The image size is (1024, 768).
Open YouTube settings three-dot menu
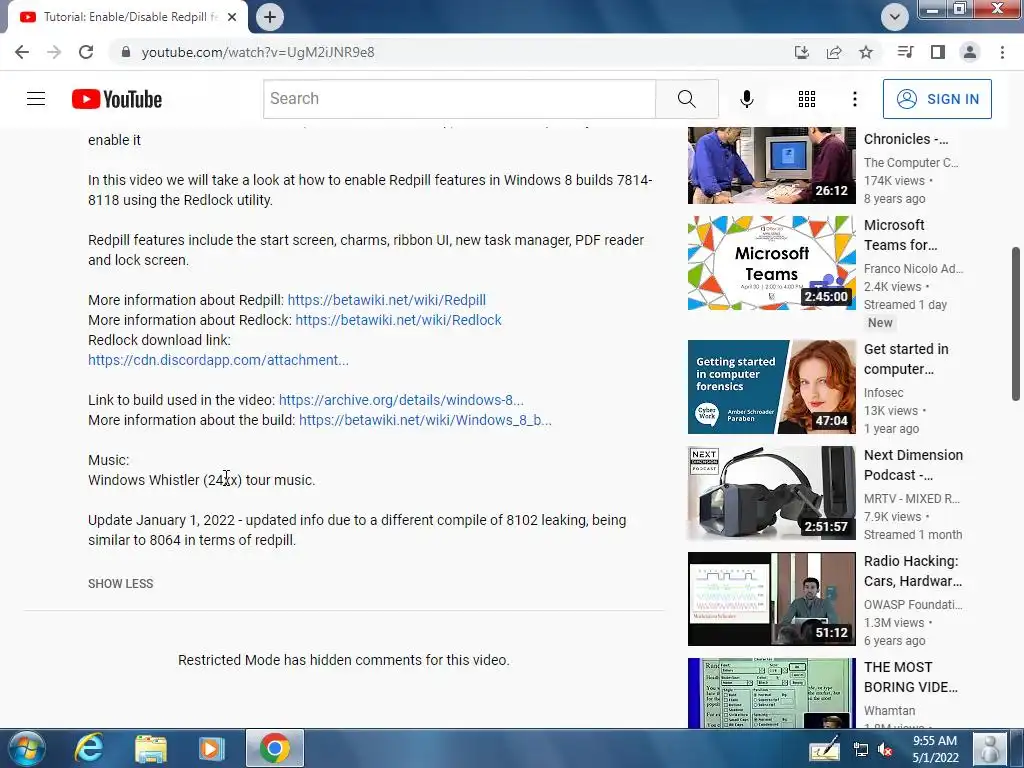pos(854,99)
